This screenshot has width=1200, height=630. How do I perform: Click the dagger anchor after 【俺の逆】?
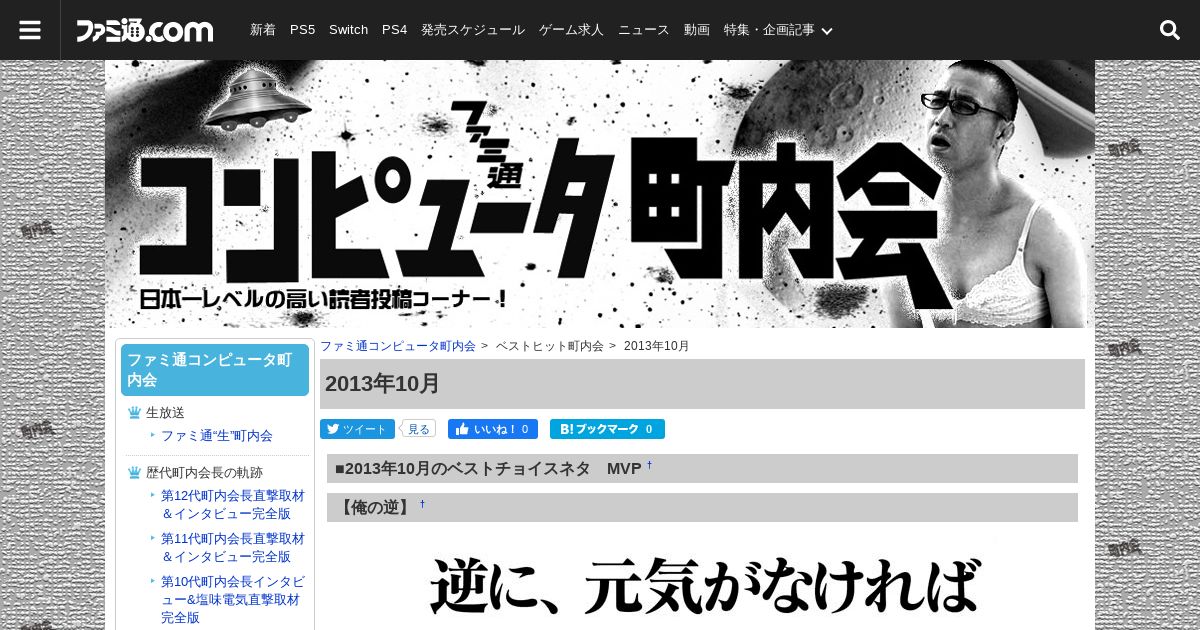[422, 504]
